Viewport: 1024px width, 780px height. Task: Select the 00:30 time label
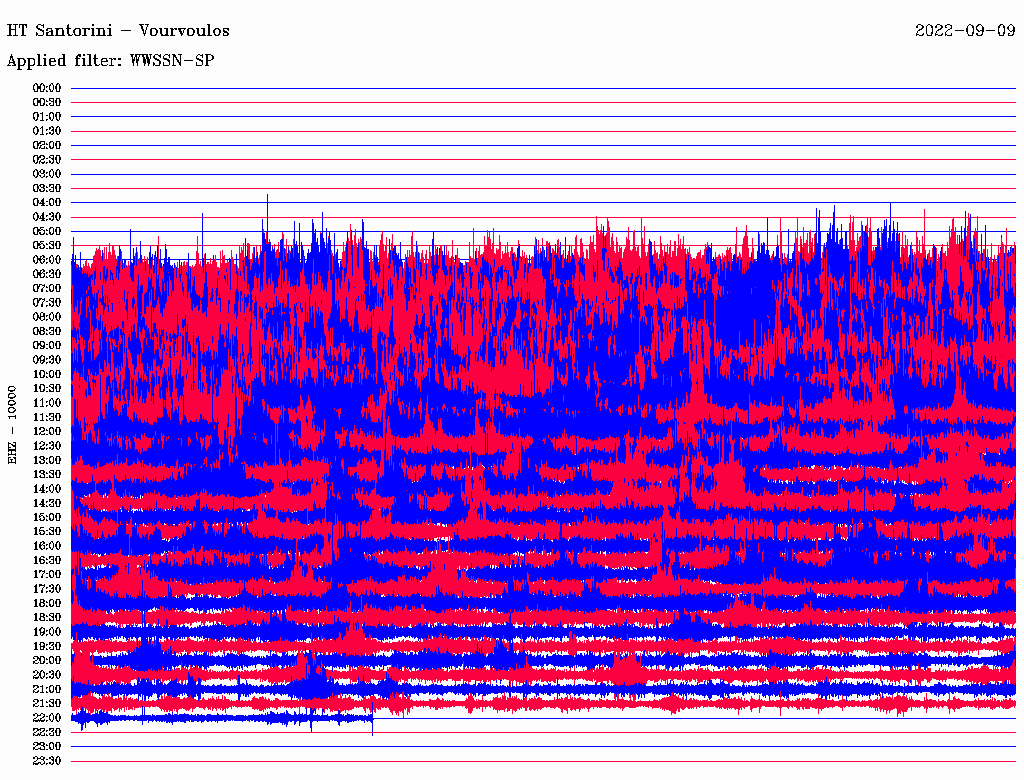pyautogui.click(x=47, y=102)
